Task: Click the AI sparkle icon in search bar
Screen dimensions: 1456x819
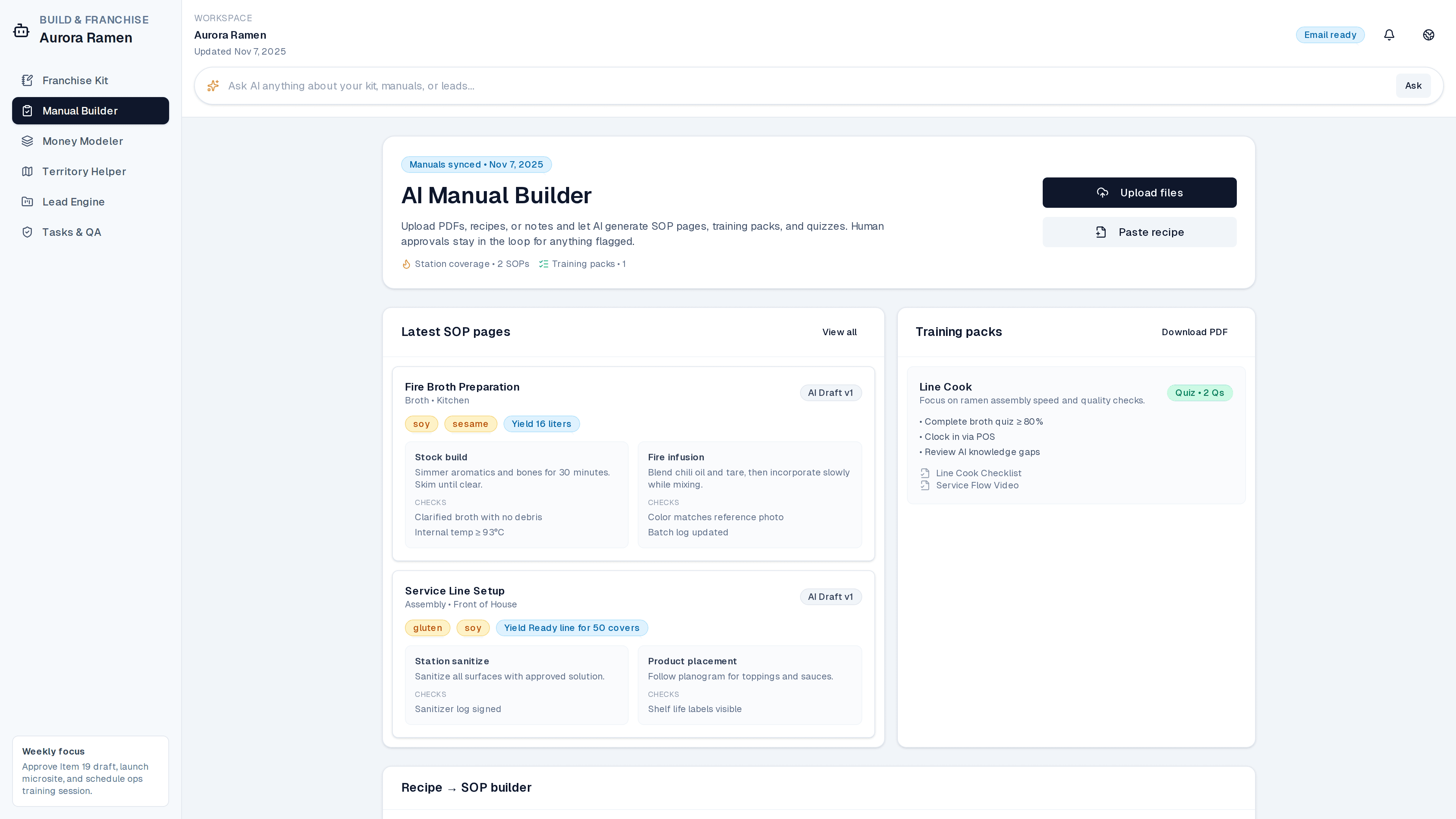Action: click(x=213, y=86)
